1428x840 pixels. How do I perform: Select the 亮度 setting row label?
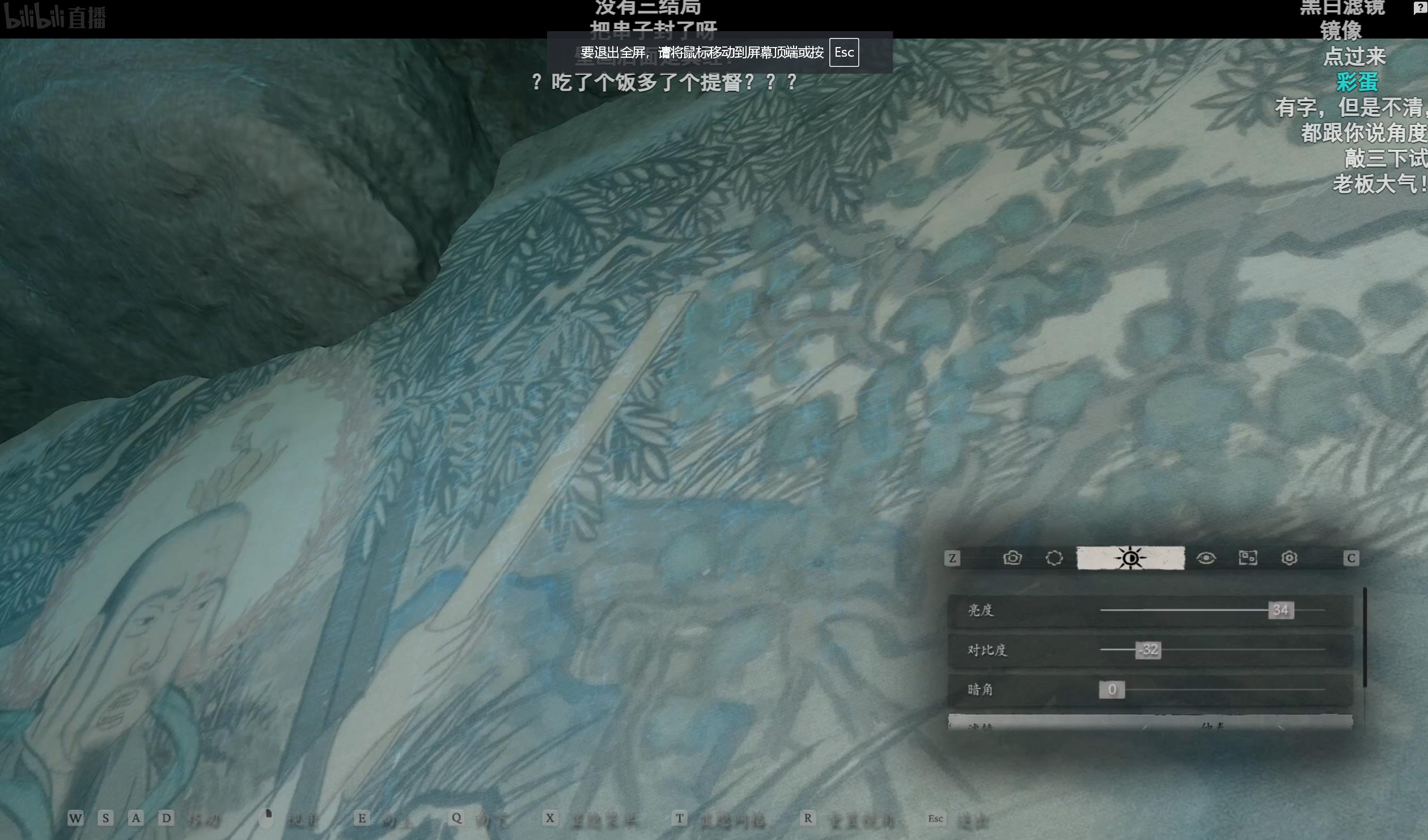click(981, 610)
